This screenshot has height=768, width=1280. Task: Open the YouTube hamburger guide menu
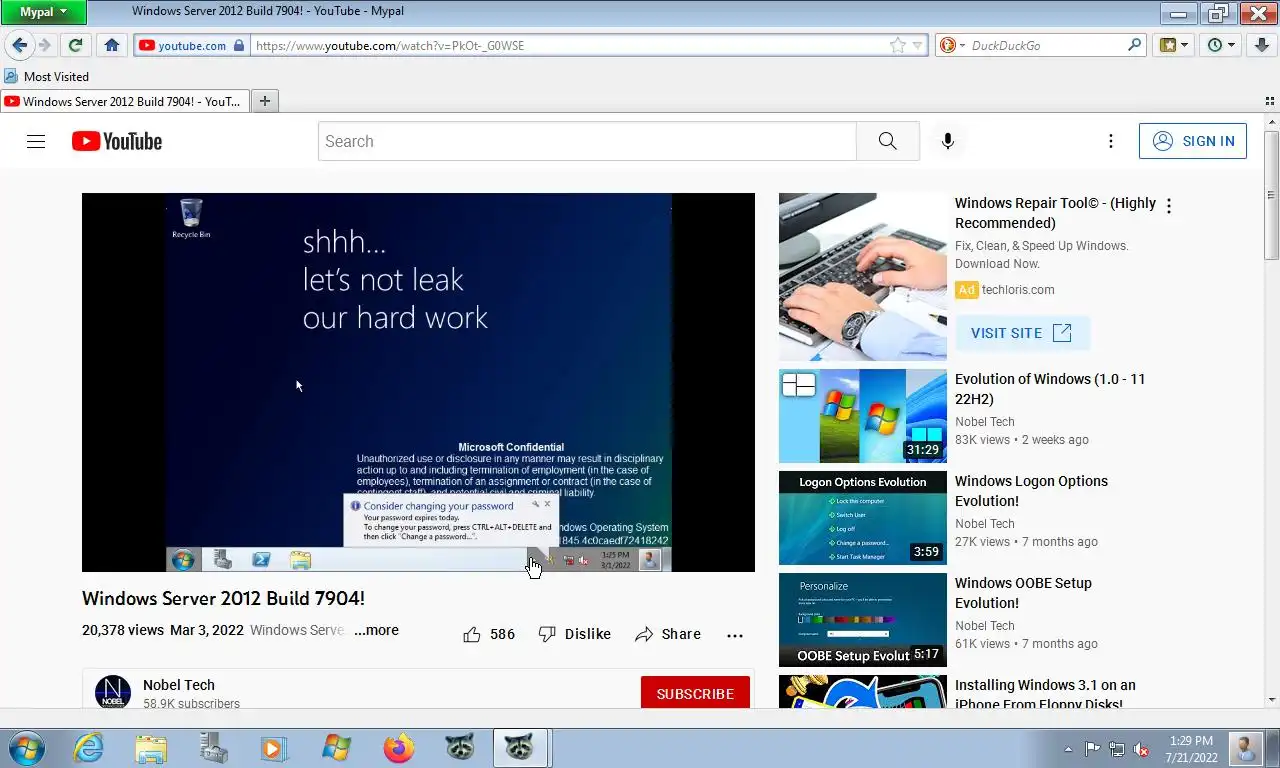(x=36, y=141)
